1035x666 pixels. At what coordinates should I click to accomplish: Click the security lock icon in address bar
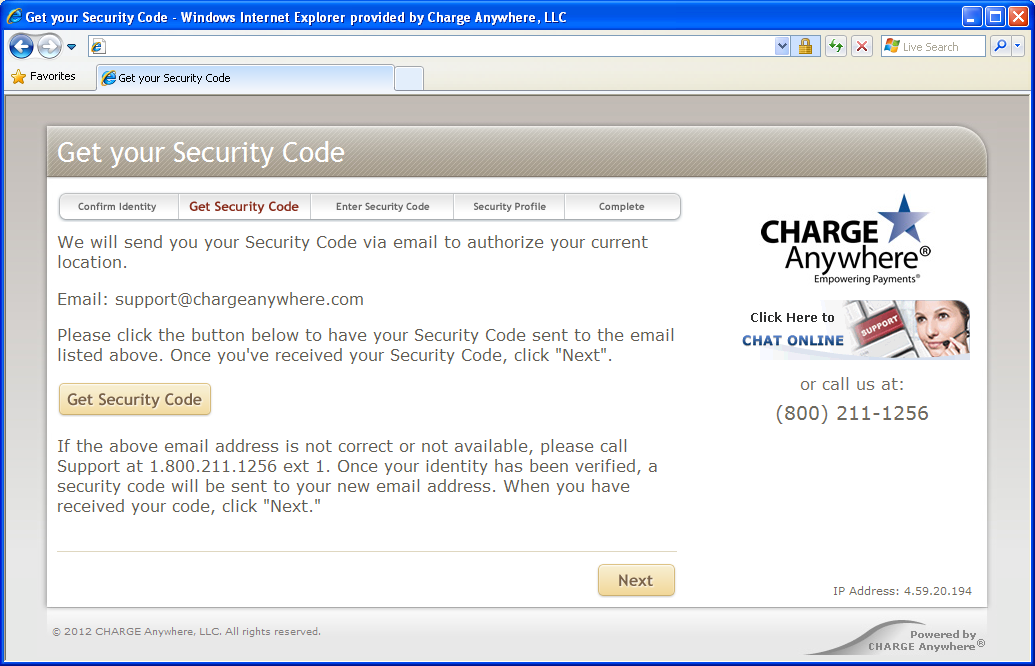tap(805, 47)
